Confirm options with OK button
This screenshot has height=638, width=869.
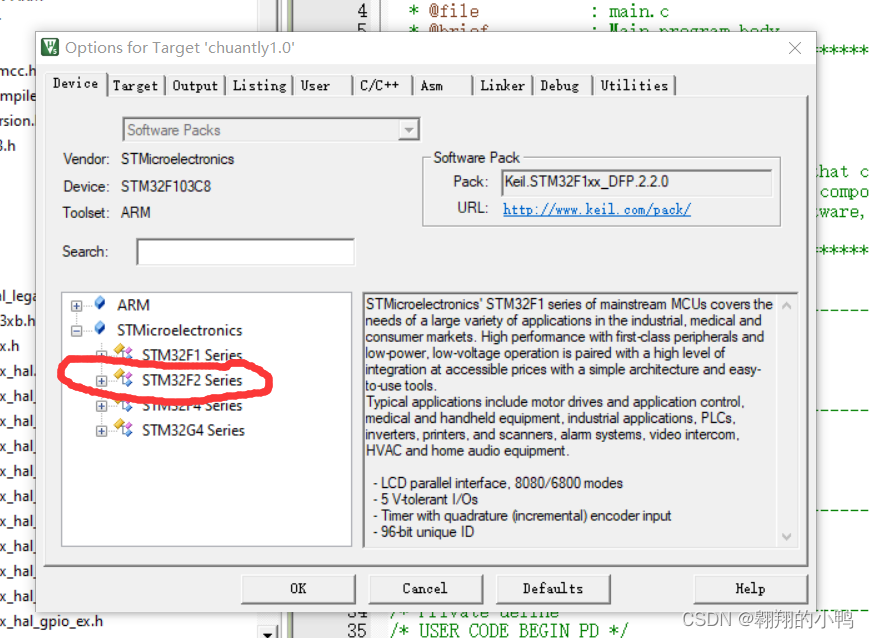(298, 589)
